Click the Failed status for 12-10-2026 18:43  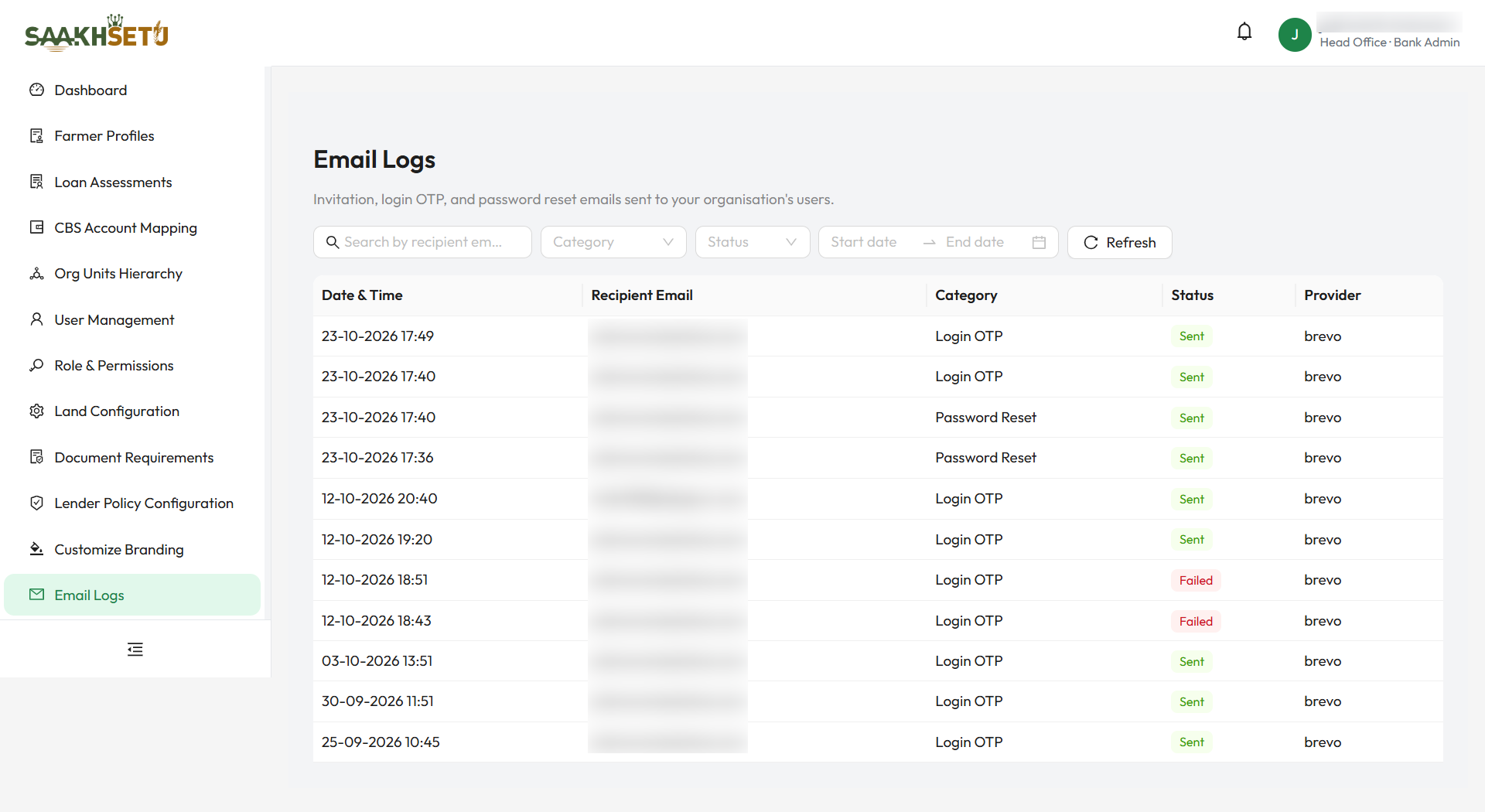pos(1196,621)
